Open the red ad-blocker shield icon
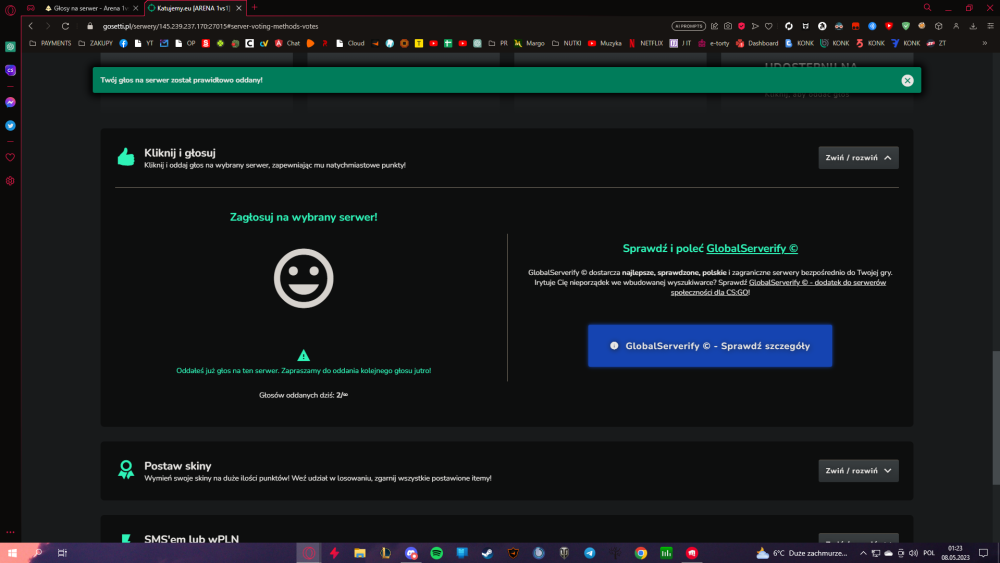 (741, 26)
